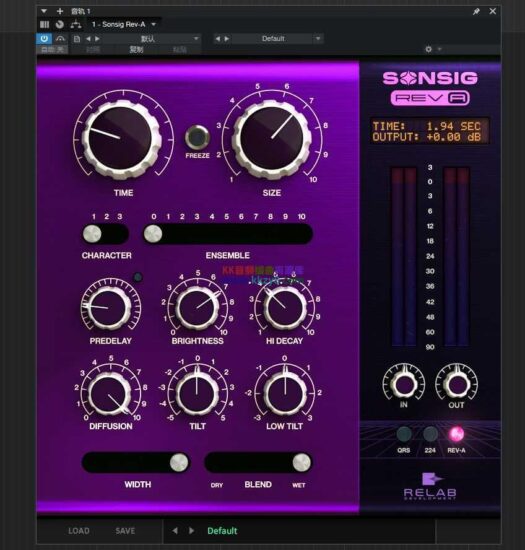Click the BLEND slider handle
The width and height of the screenshot is (525, 550).
pyautogui.click(x=302, y=462)
